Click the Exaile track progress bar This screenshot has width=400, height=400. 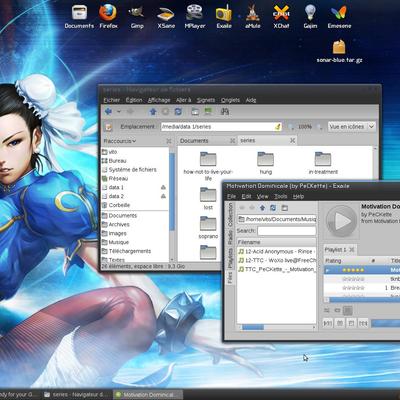385,323
